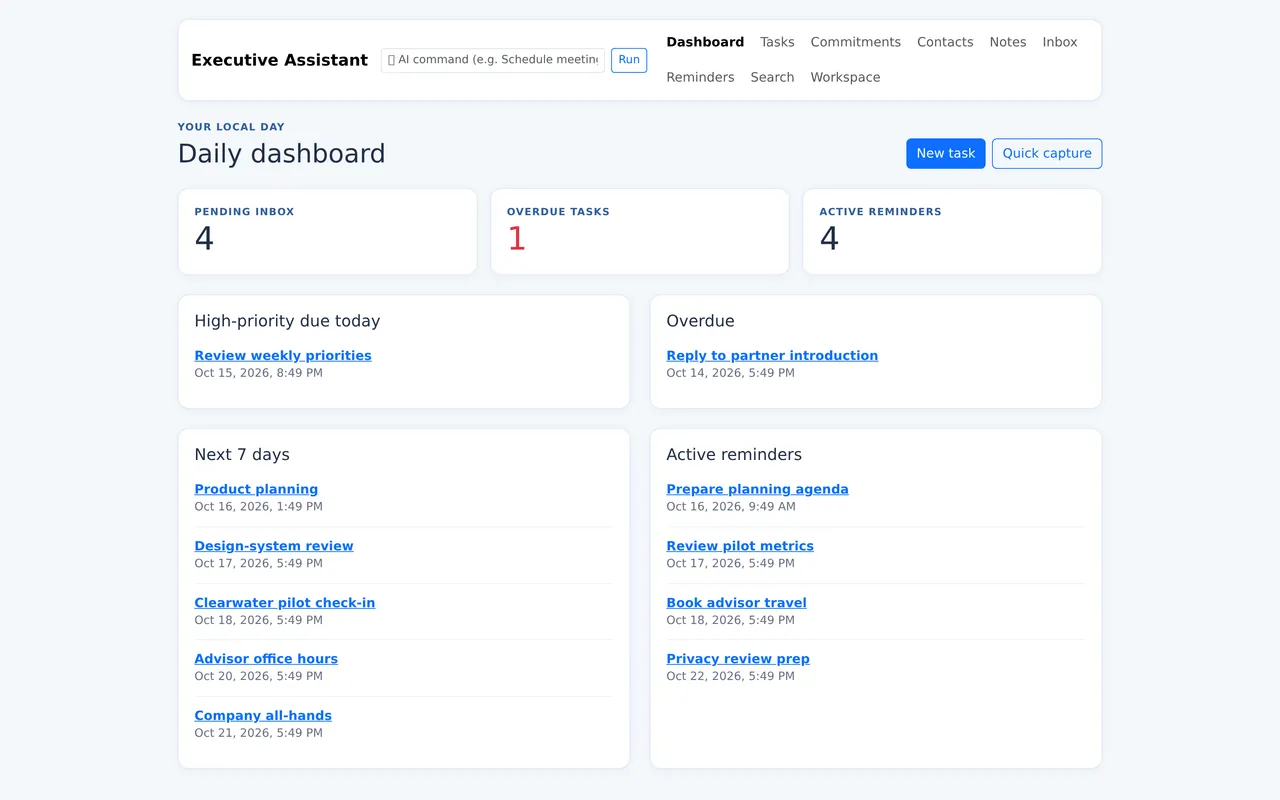Click the 'Overdue' panel heading
Screen dimensions: 1280x800
click(x=700, y=321)
